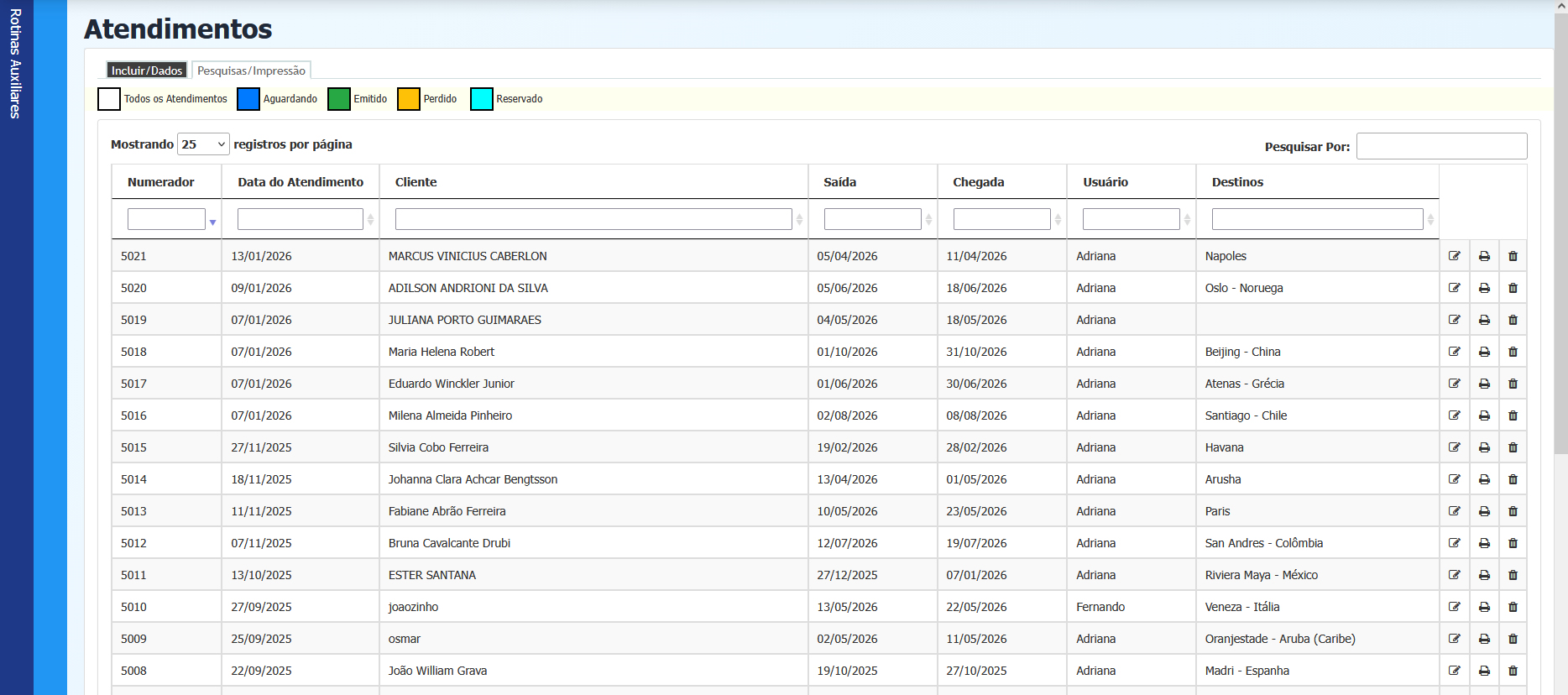
Task: Focus the Cliente column filter field
Action: coord(593,219)
